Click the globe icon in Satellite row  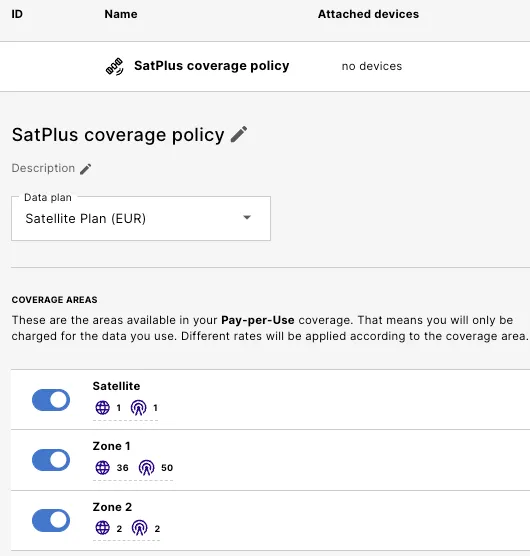pyautogui.click(x=102, y=407)
